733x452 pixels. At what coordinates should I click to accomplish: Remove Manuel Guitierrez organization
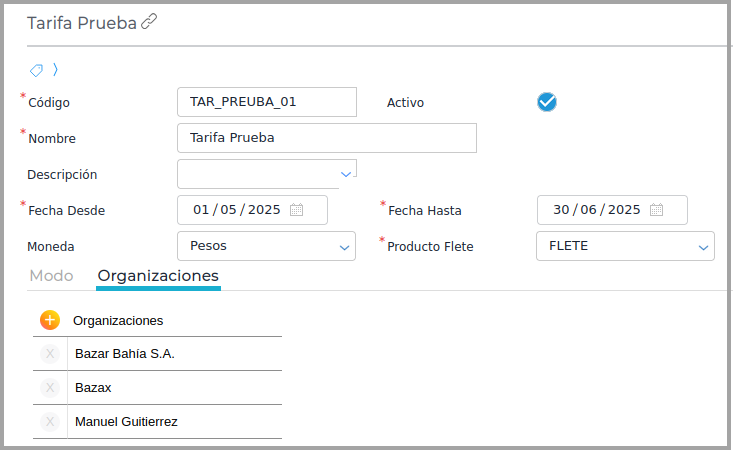pos(50,421)
